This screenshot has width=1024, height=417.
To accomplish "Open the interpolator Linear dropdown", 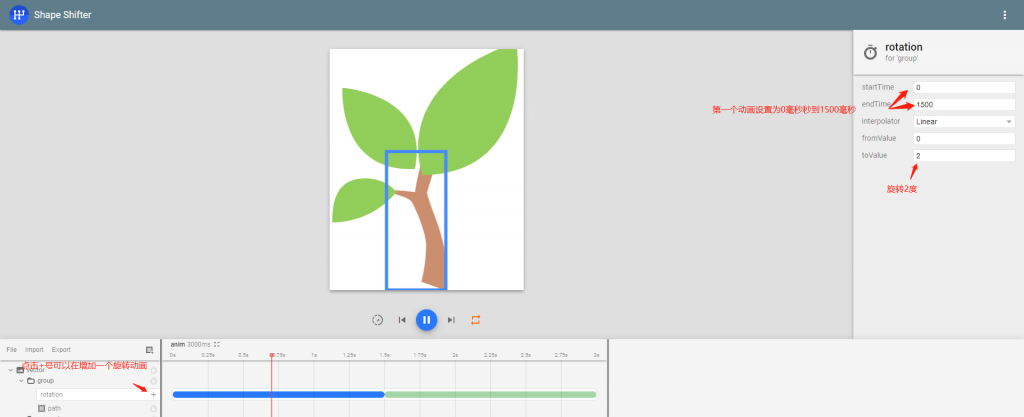I will (x=963, y=121).
